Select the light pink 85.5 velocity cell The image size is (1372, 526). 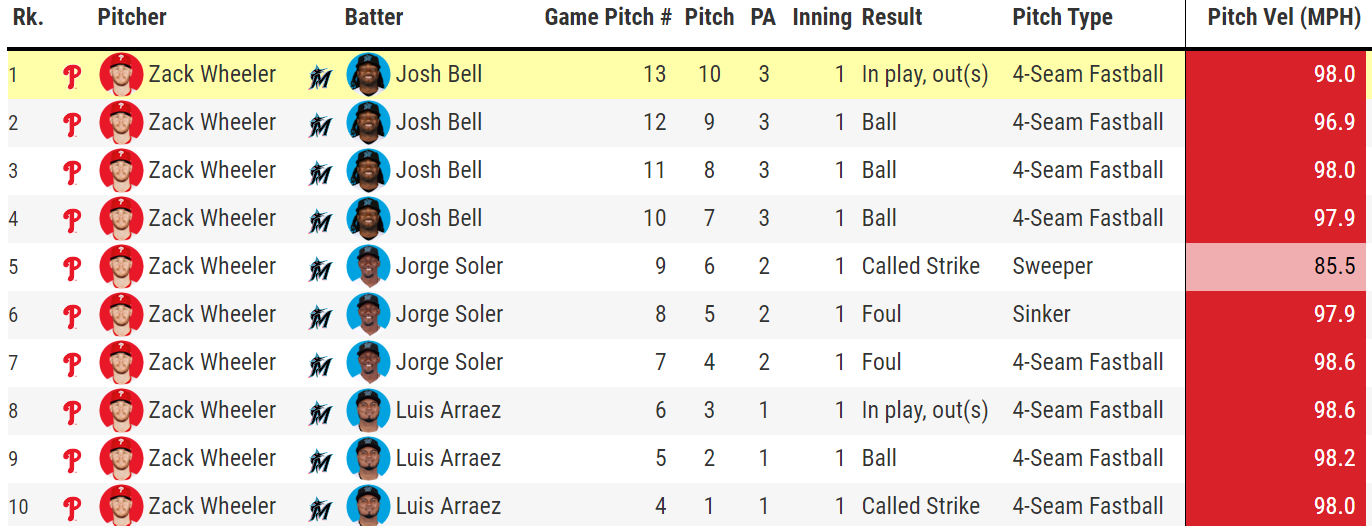1278,267
